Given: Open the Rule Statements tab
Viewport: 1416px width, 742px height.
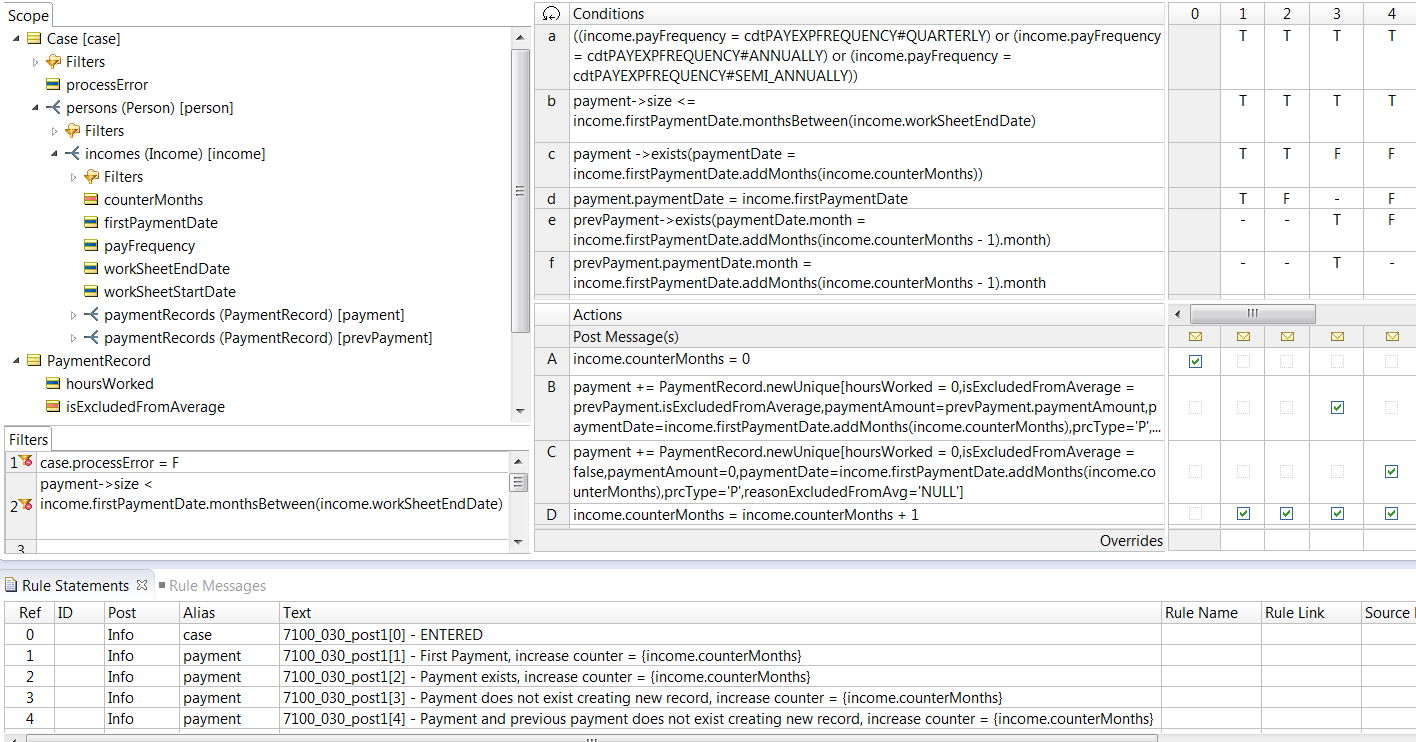Looking at the screenshot, I should (x=76, y=586).
